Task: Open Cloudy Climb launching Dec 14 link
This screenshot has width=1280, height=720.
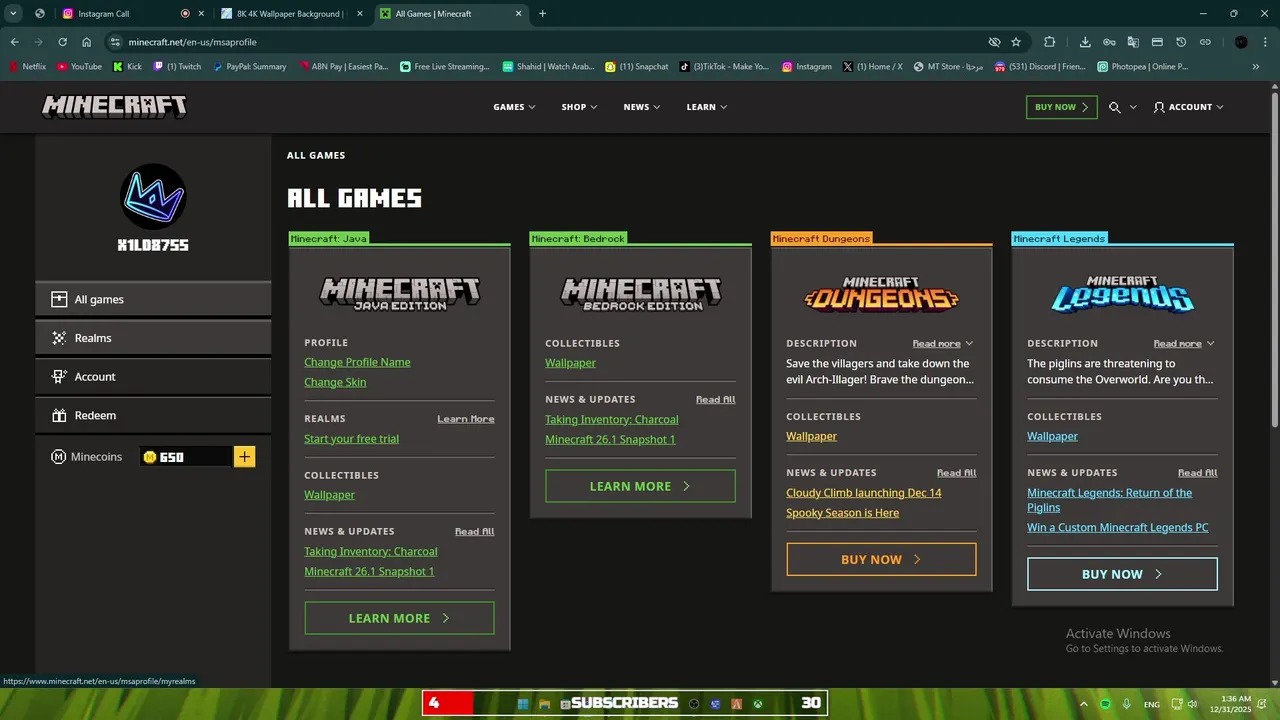Action: 864,493
